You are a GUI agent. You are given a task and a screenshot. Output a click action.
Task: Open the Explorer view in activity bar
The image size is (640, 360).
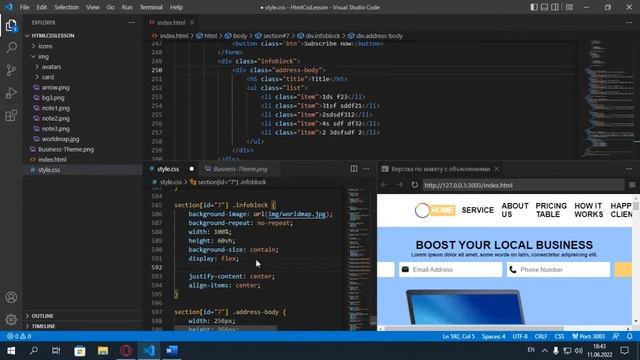pyautogui.click(x=11, y=25)
